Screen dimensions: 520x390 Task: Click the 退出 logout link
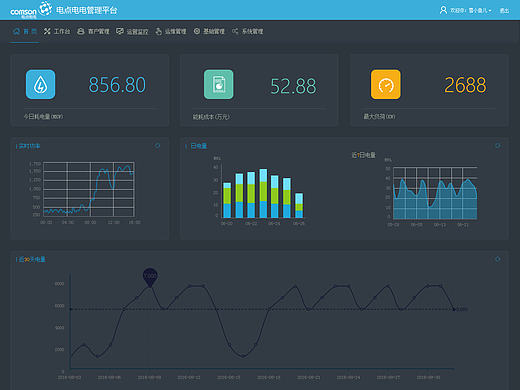tap(504, 11)
